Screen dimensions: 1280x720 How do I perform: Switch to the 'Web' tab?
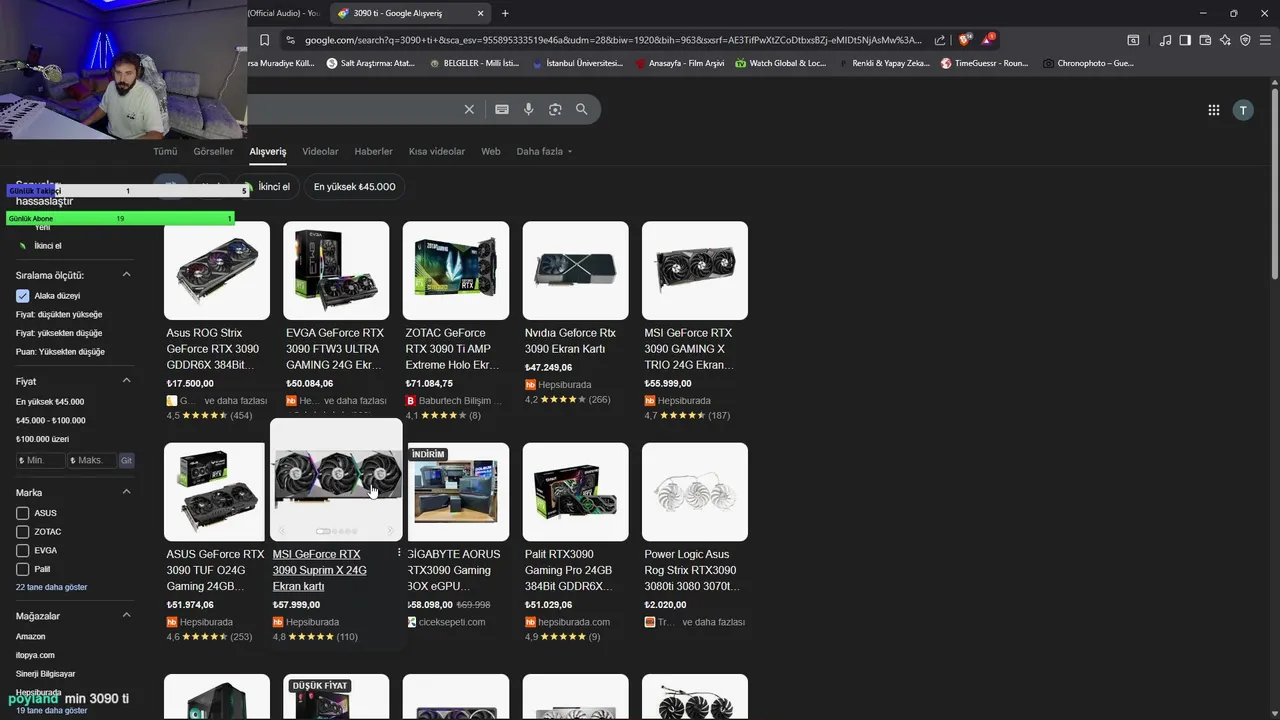point(490,152)
